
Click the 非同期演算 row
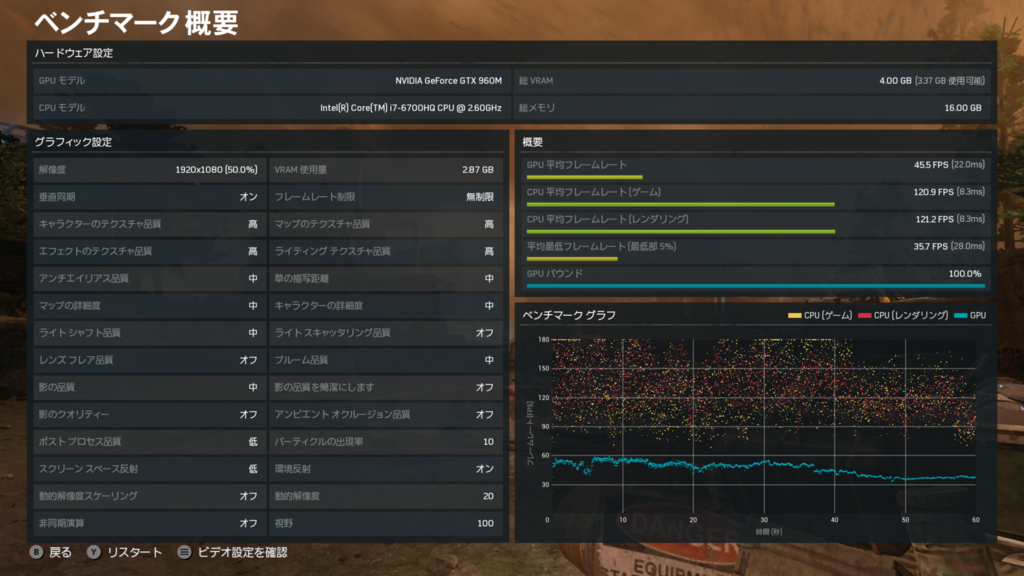150,523
